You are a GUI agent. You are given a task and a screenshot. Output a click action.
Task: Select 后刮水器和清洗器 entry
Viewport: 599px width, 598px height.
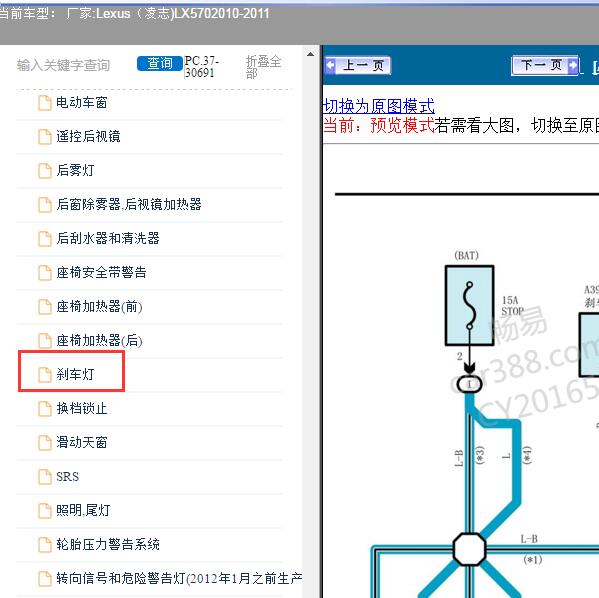pos(108,238)
